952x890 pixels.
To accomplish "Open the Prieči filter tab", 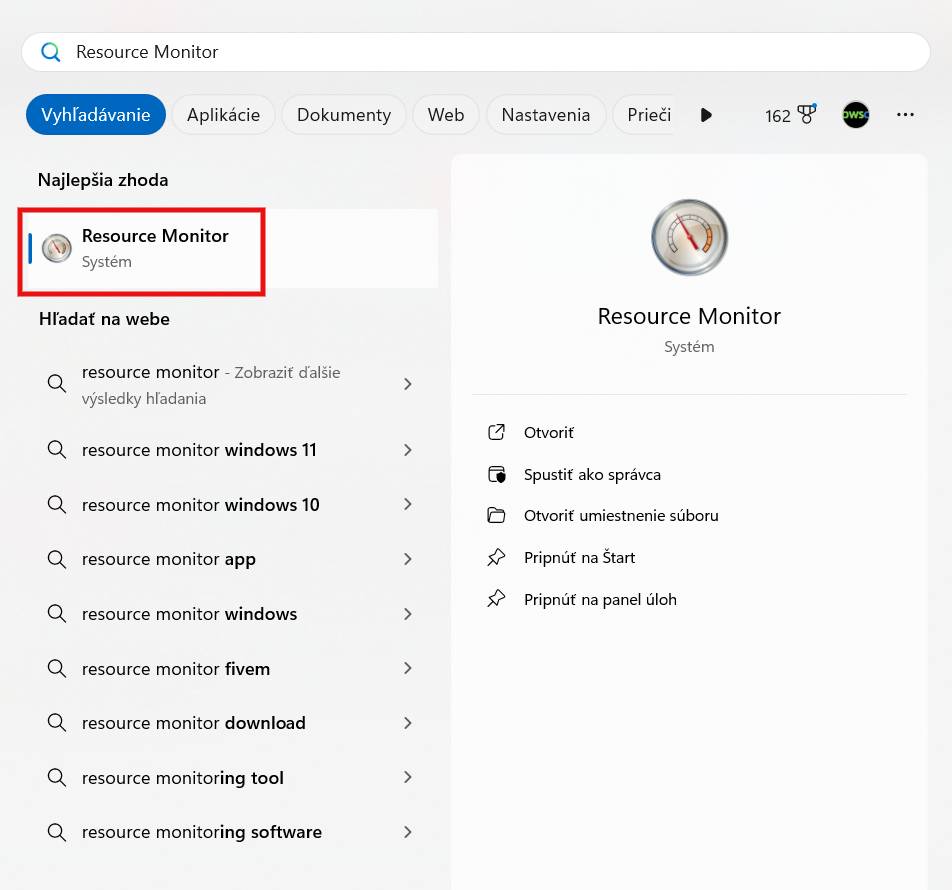I will [x=645, y=115].
